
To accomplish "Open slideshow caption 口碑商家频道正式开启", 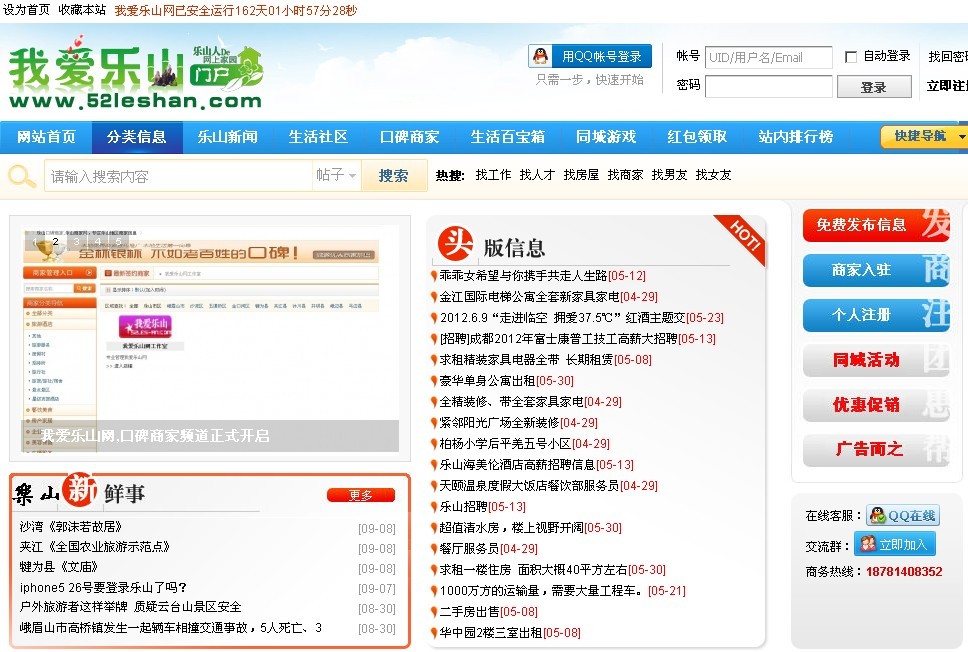I will click(x=155, y=436).
